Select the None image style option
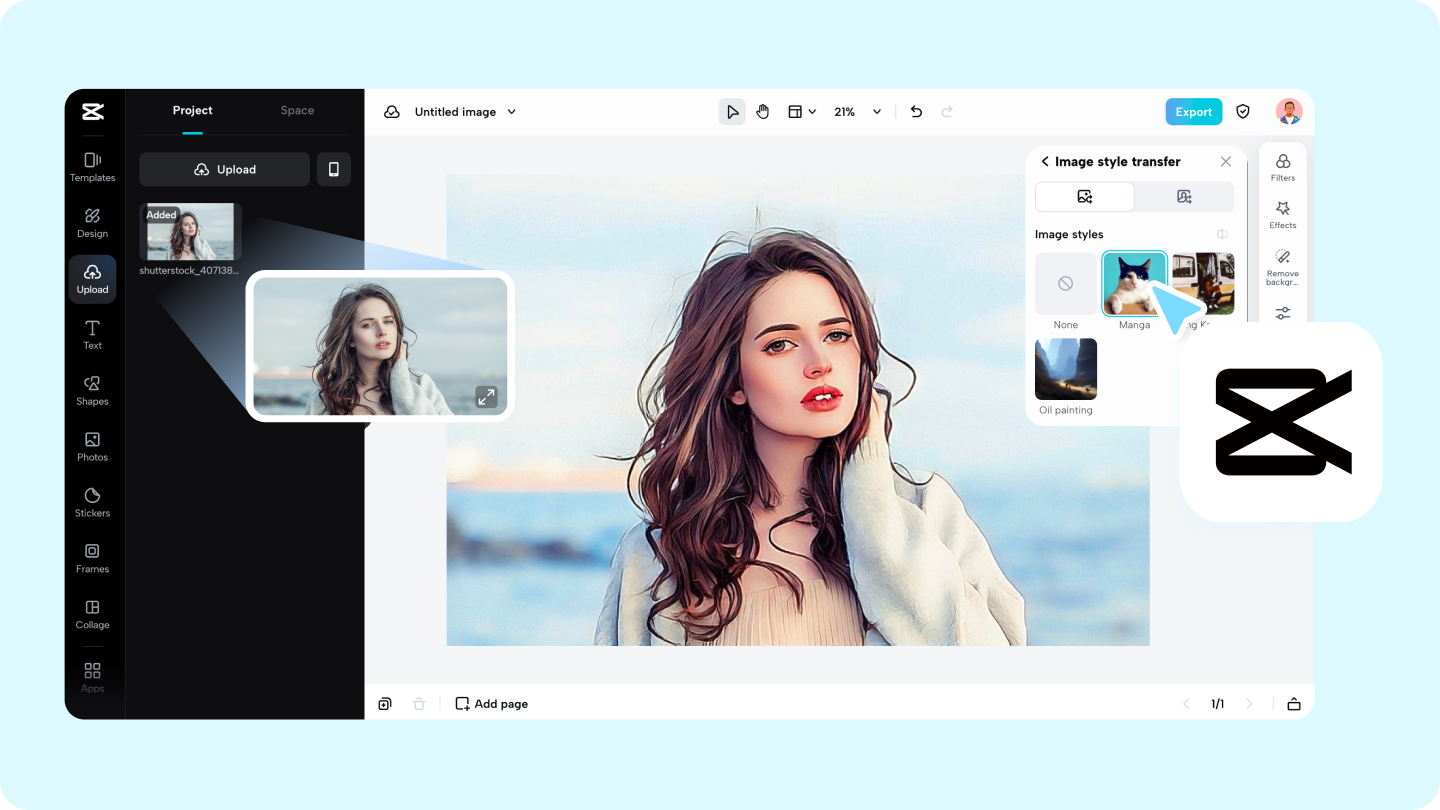1440x810 pixels. [1065, 283]
